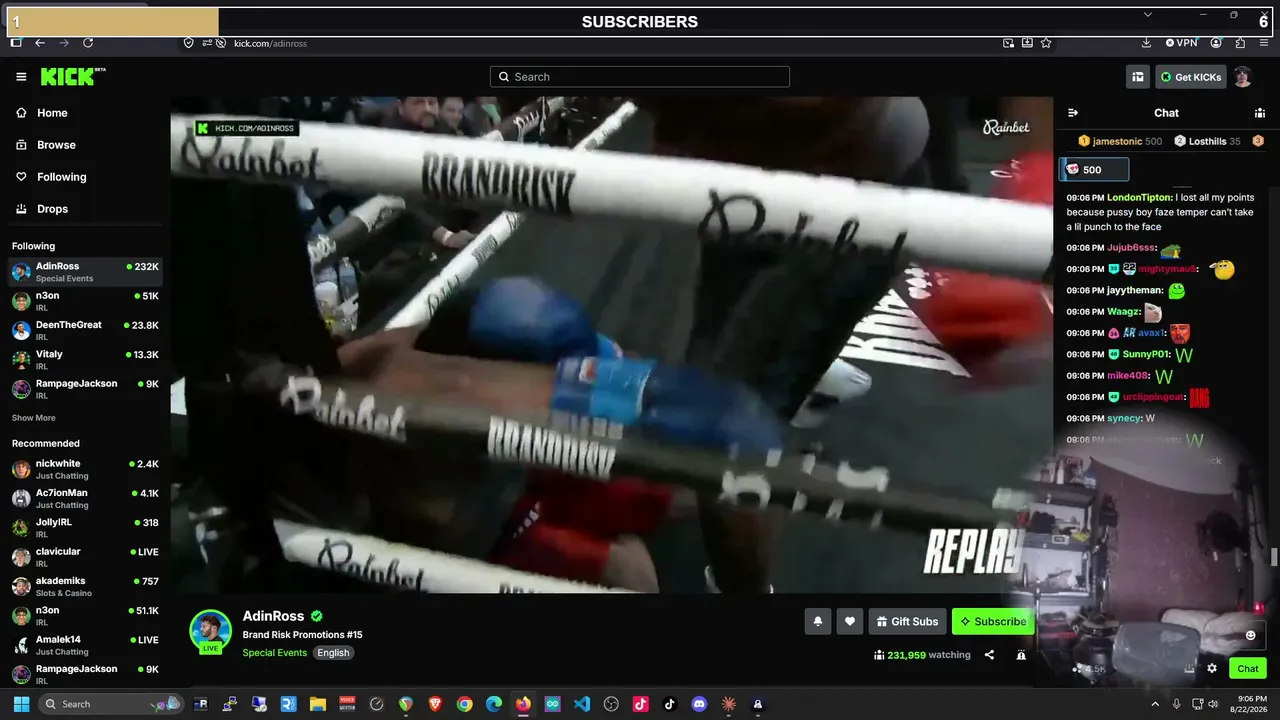The width and height of the screenshot is (1280, 720).
Task: Toggle stream notifications bell
Action: point(818,621)
